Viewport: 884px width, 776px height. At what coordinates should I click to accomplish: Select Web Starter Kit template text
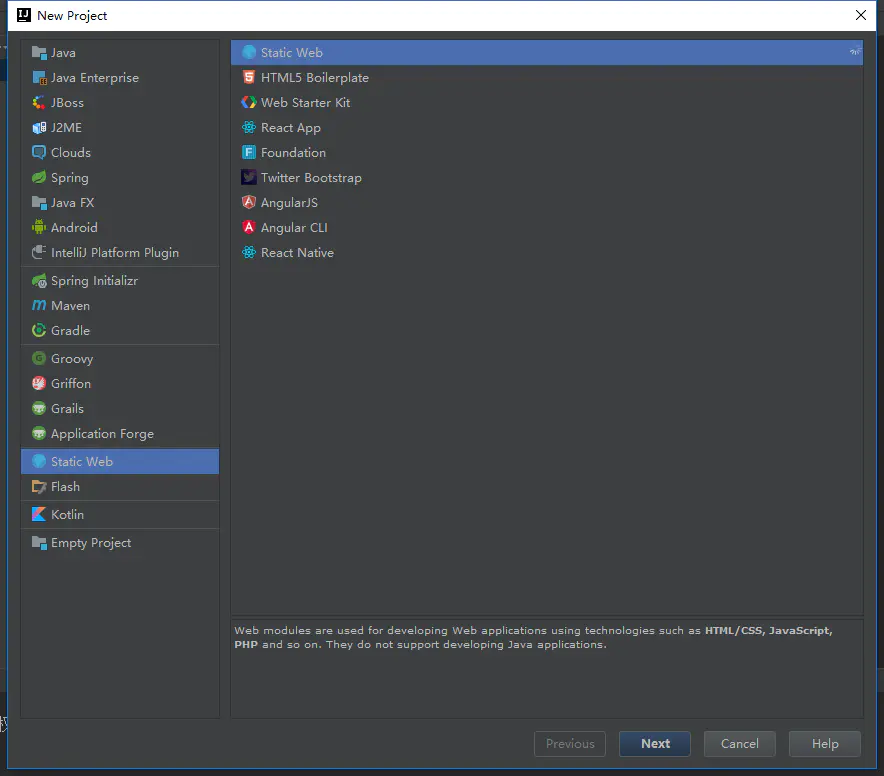click(305, 103)
